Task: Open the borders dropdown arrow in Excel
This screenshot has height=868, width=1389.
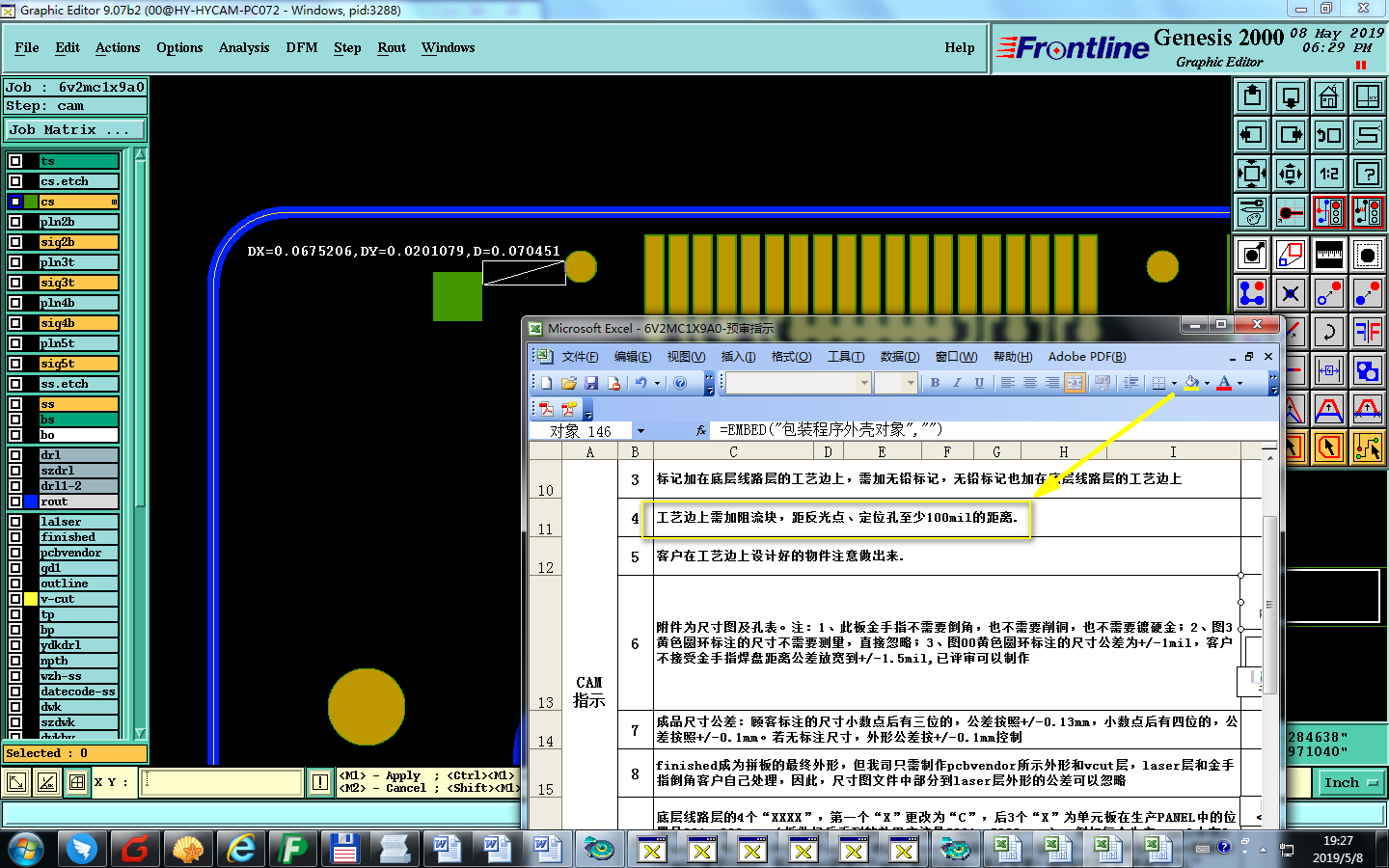Action: (x=1174, y=383)
